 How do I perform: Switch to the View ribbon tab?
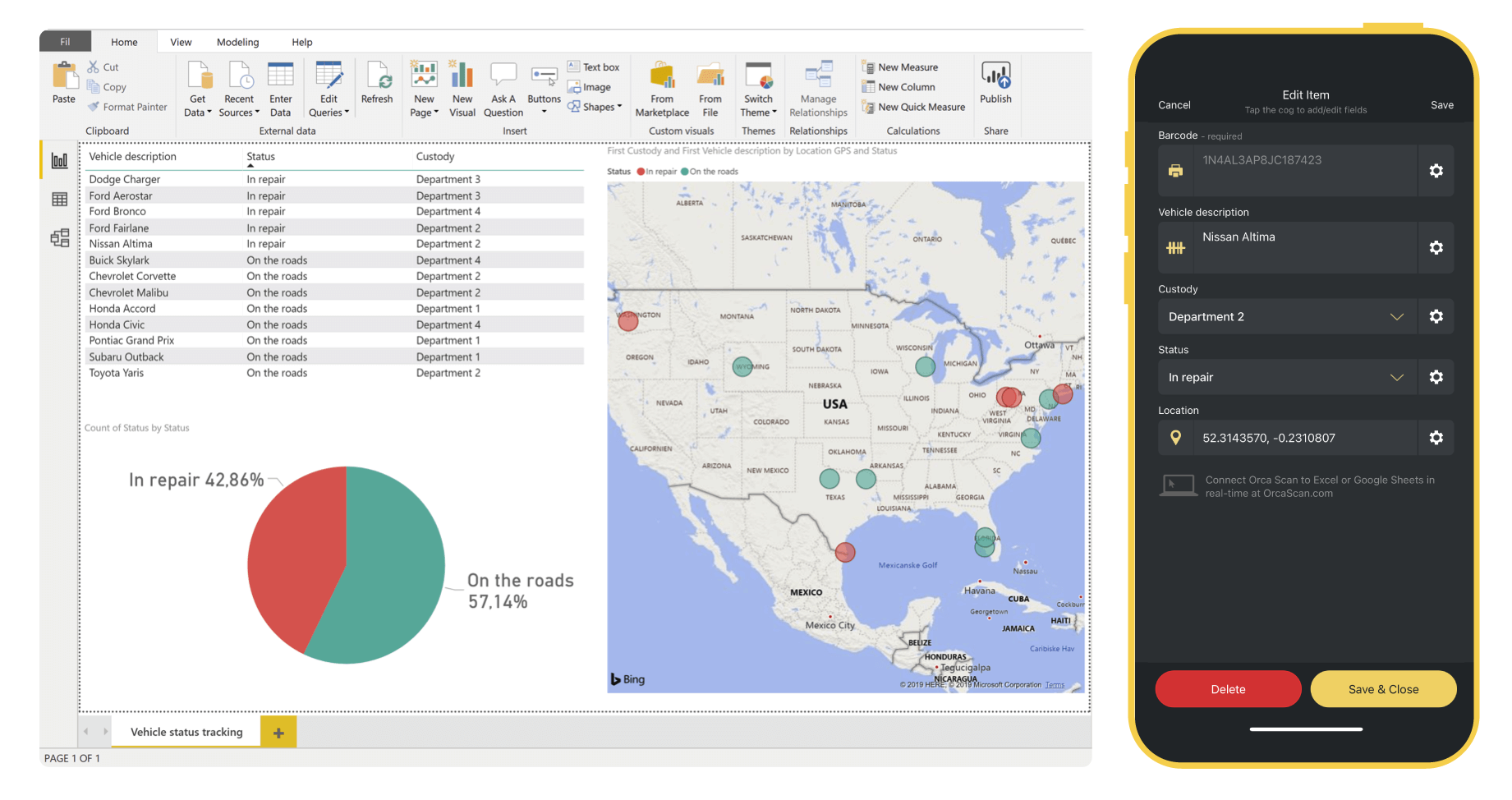coord(181,42)
